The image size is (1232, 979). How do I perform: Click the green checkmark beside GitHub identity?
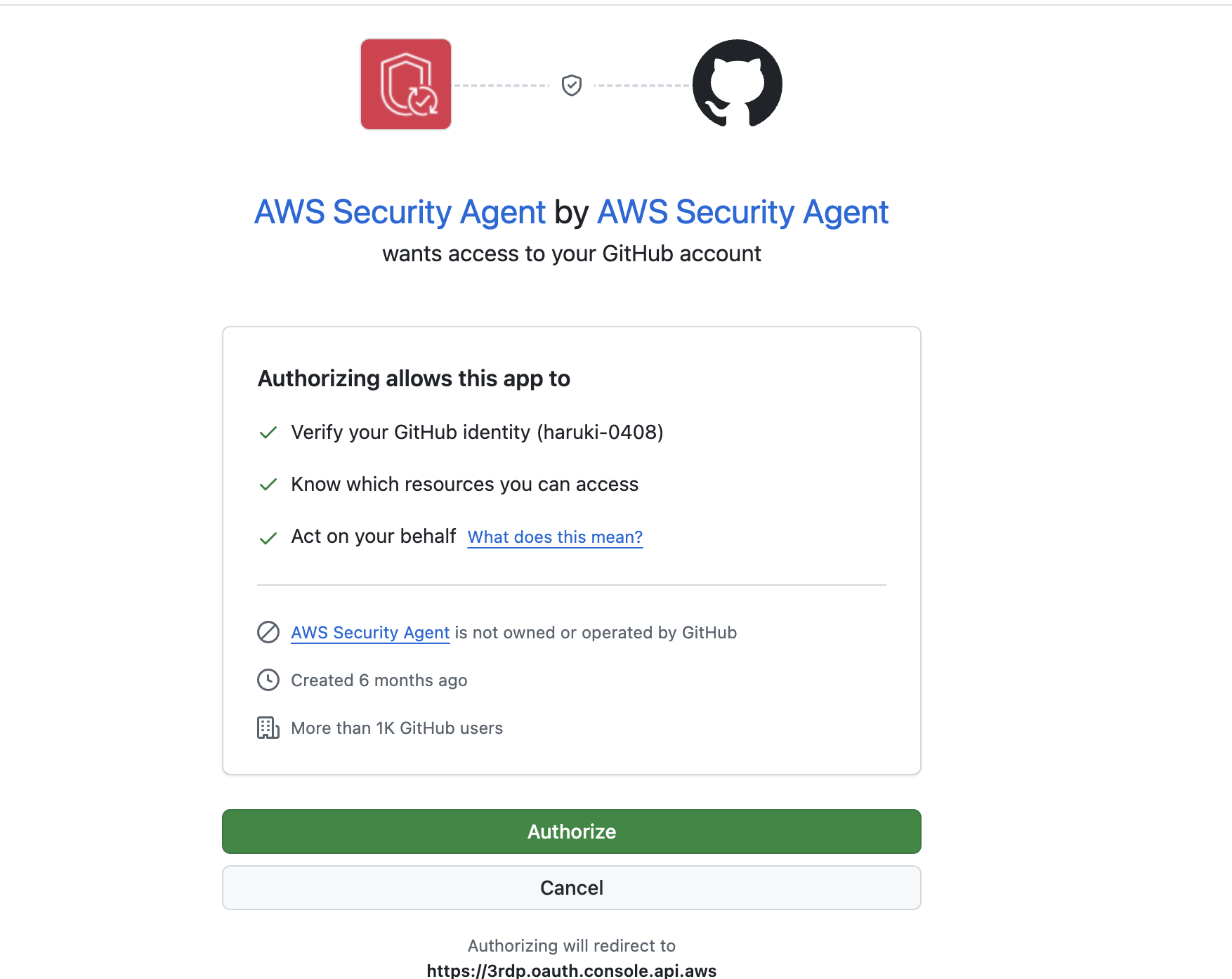pyautogui.click(x=268, y=433)
